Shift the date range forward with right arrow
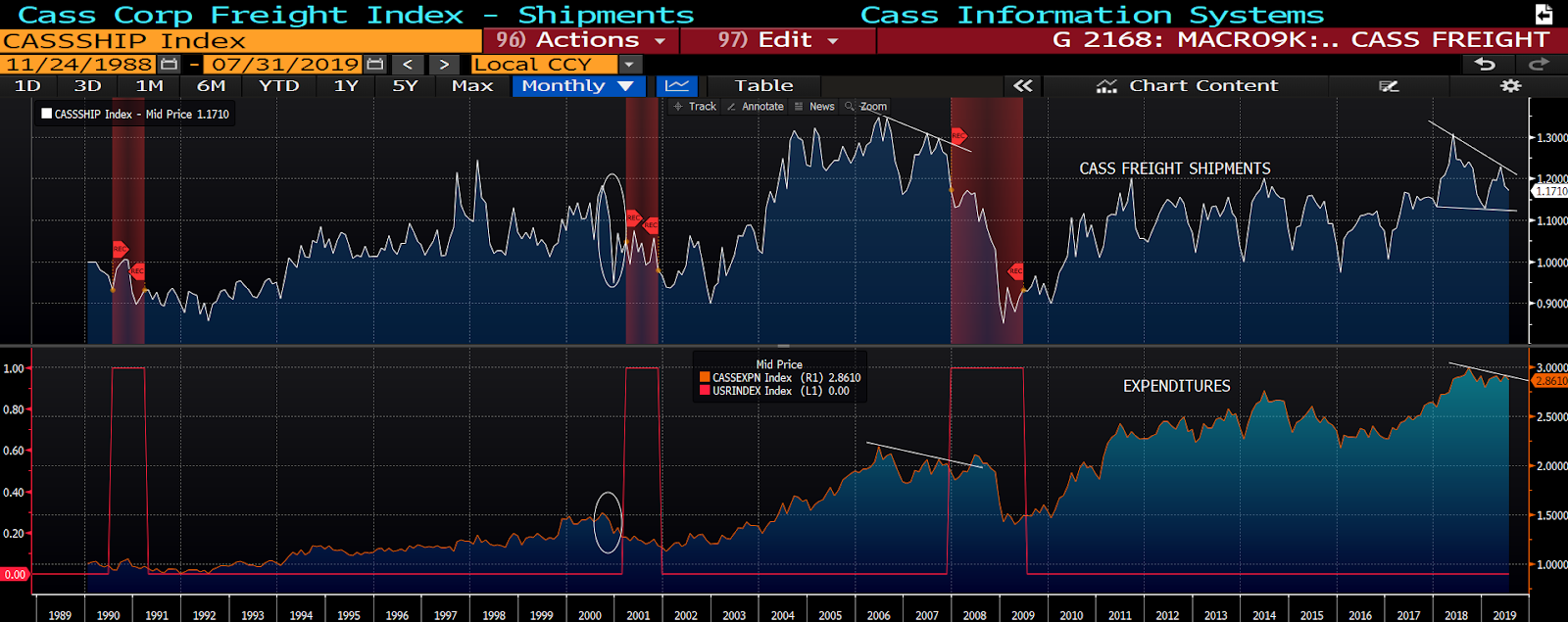 click(444, 64)
